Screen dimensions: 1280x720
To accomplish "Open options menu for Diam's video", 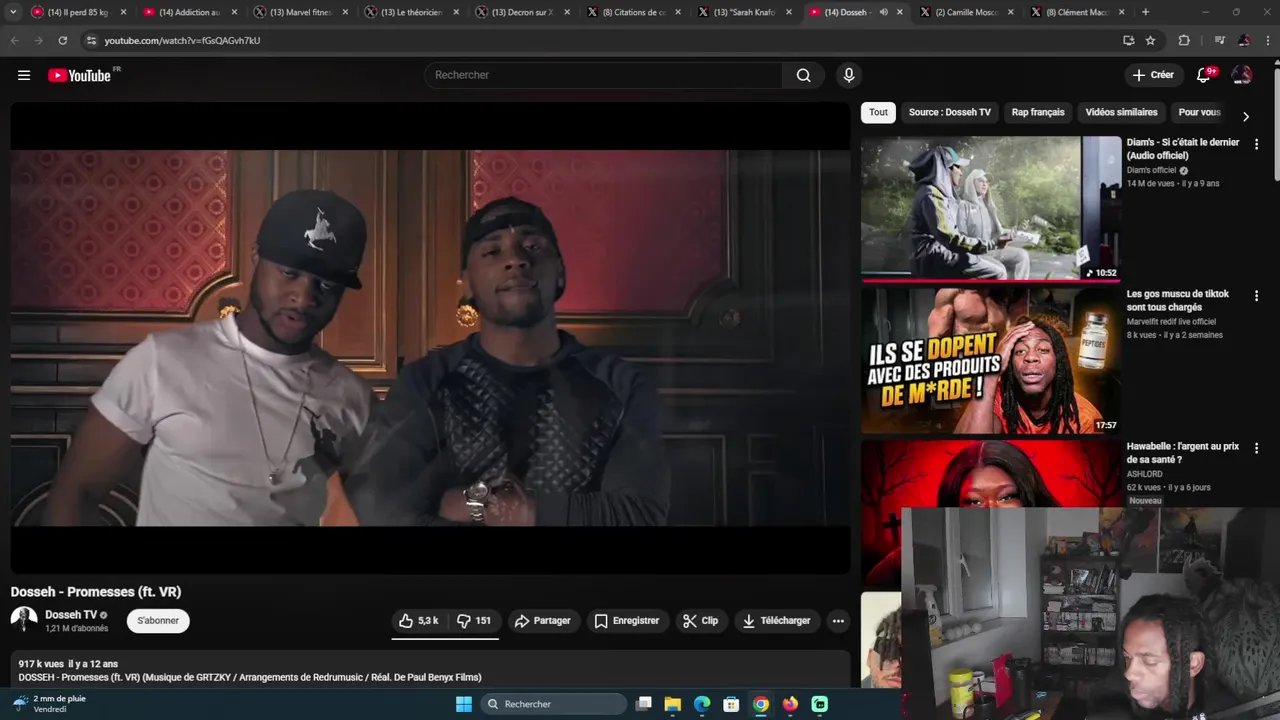I will coord(1256,144).
